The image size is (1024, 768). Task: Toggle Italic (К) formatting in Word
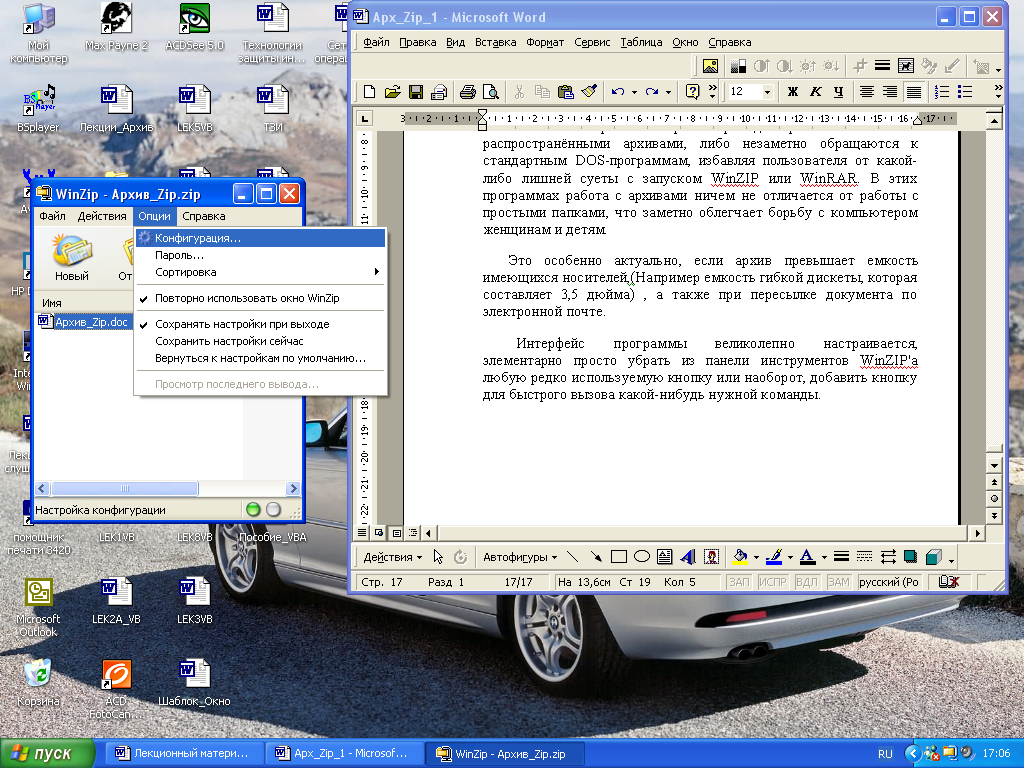pyautogui.click(x=815, y=92)
